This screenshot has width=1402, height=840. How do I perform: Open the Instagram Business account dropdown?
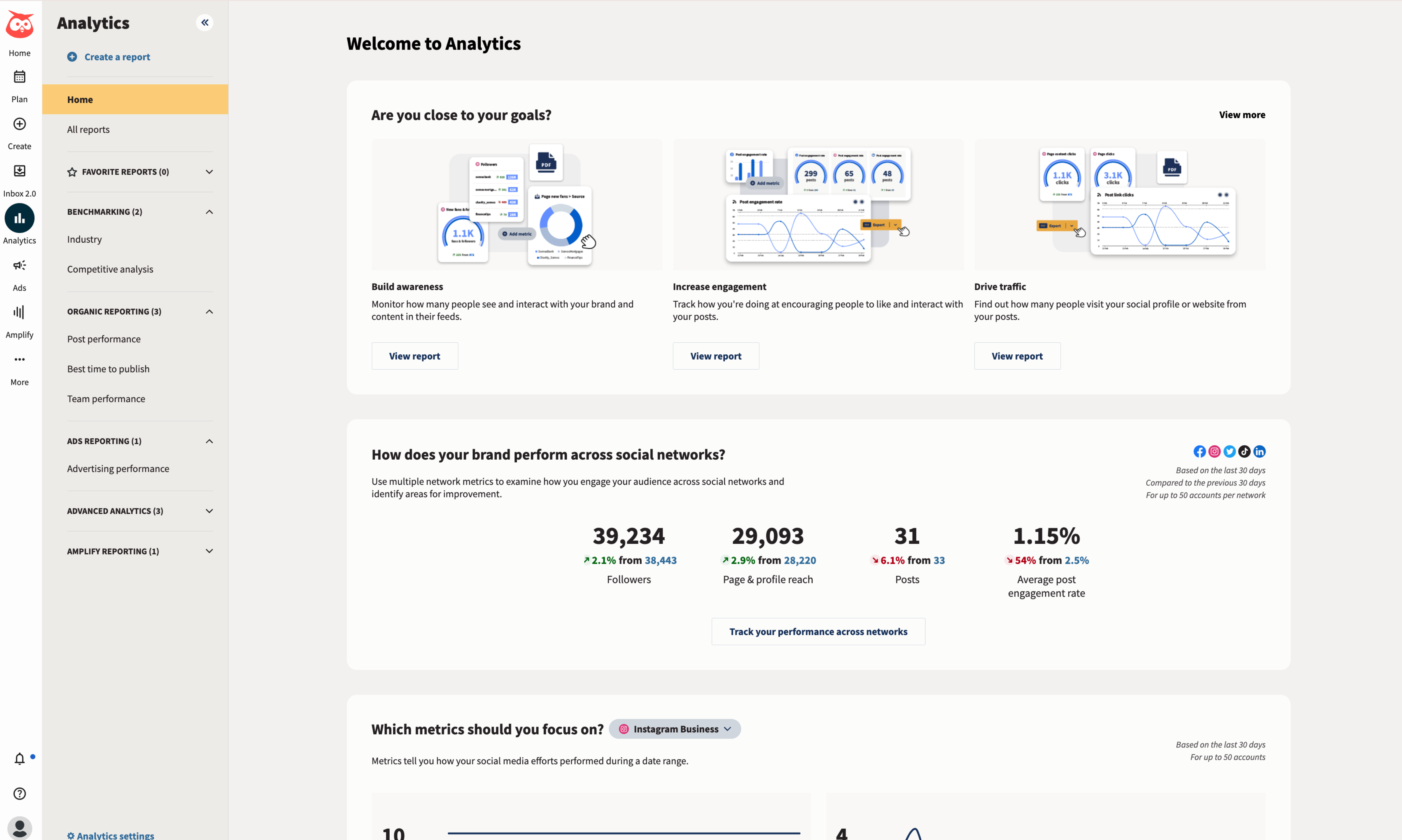pyautogui.click(x=674, y=729)
